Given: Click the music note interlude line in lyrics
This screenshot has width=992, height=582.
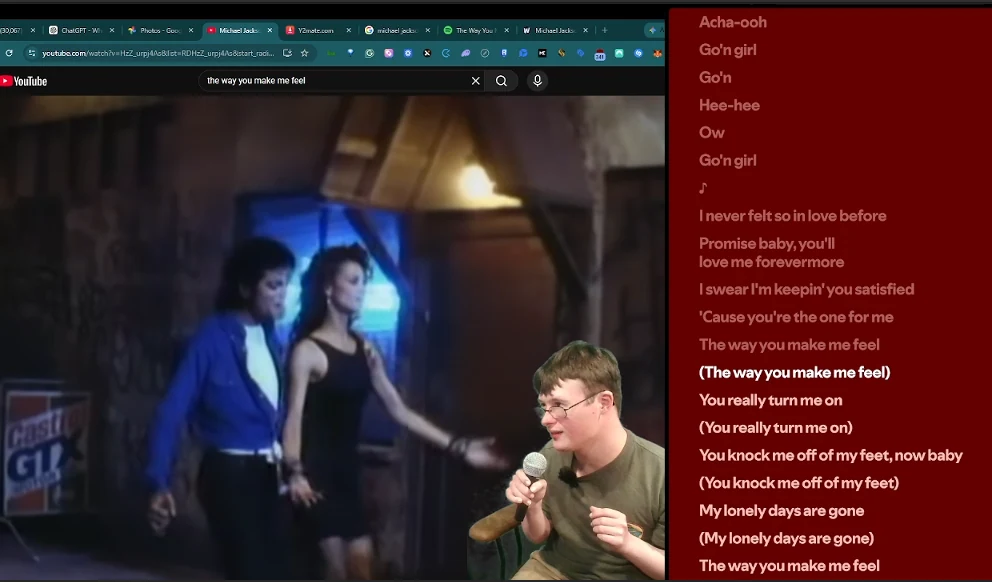Looking at the screenshot, I should [702, 188].
